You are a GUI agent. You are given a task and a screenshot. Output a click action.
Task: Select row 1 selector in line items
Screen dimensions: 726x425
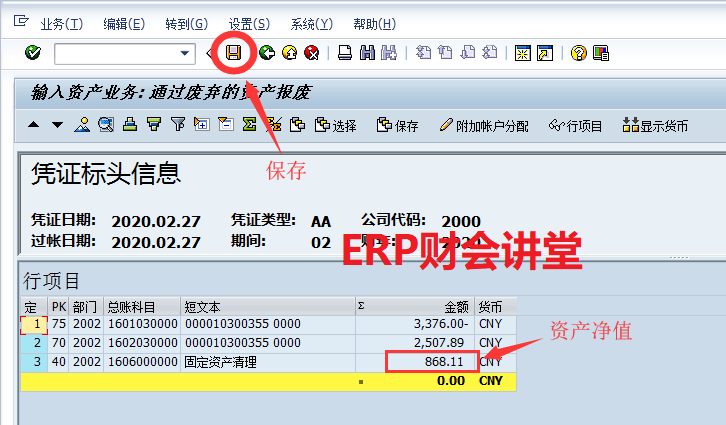point(33,324)
